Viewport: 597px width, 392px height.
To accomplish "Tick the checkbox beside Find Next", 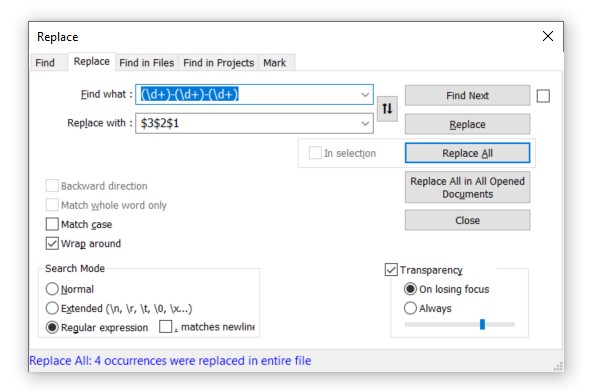I will (x=543, y=96).
